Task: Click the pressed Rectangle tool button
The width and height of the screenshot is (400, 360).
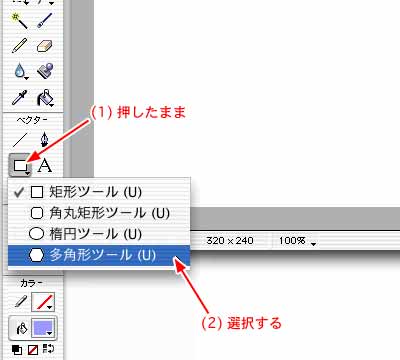Action: (x=20, y=165)
